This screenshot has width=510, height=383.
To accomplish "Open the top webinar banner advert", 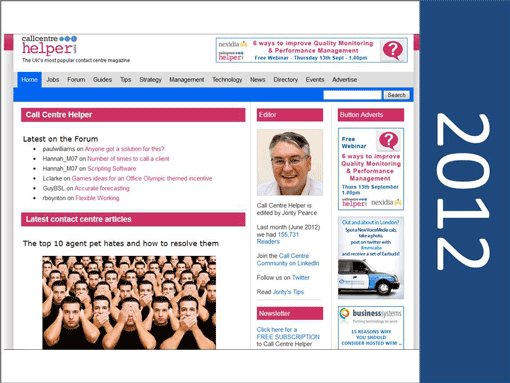I will pyautogui.click(x=311, y=50).
